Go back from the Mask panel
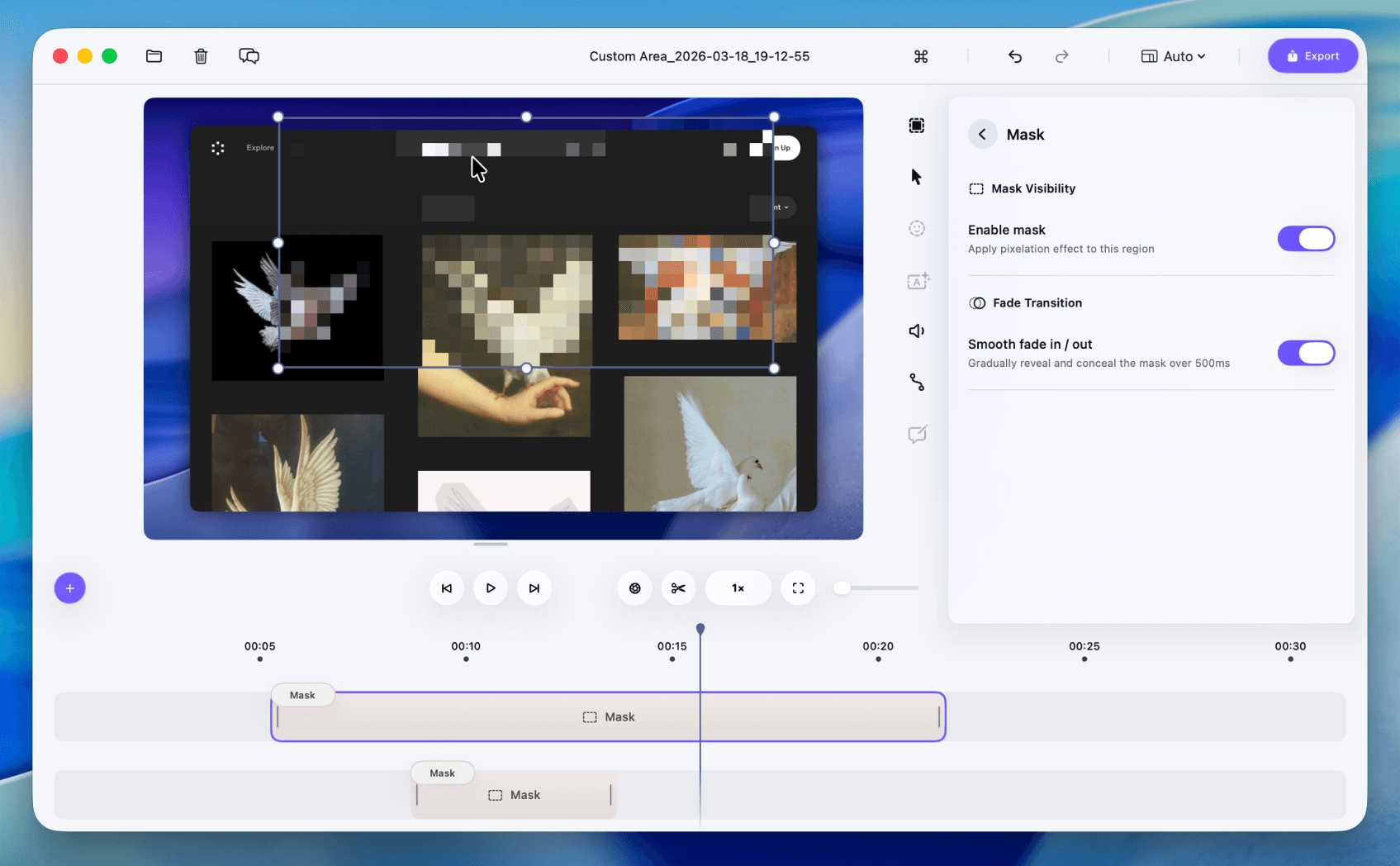Viewport: 1400px width, 866px height. [982, 135]
